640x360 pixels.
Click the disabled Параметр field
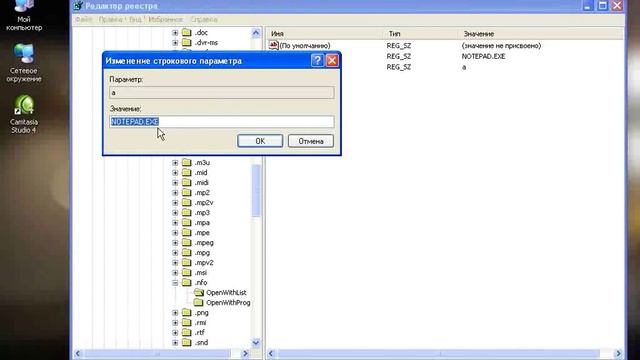click(222, 93)
